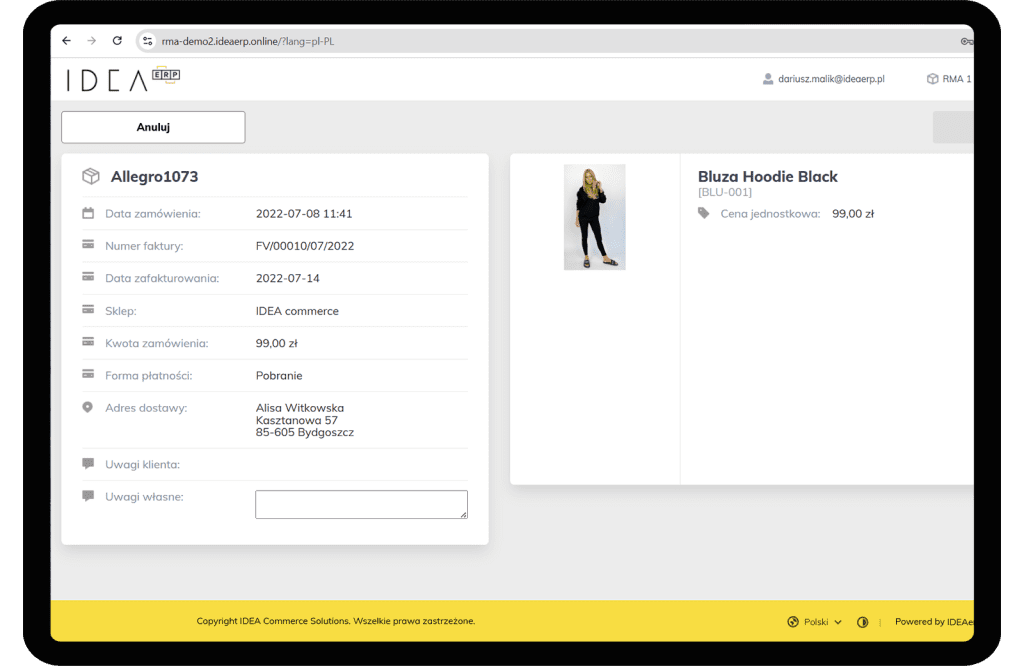Click the Anuluj button

[x=153, y=127]
